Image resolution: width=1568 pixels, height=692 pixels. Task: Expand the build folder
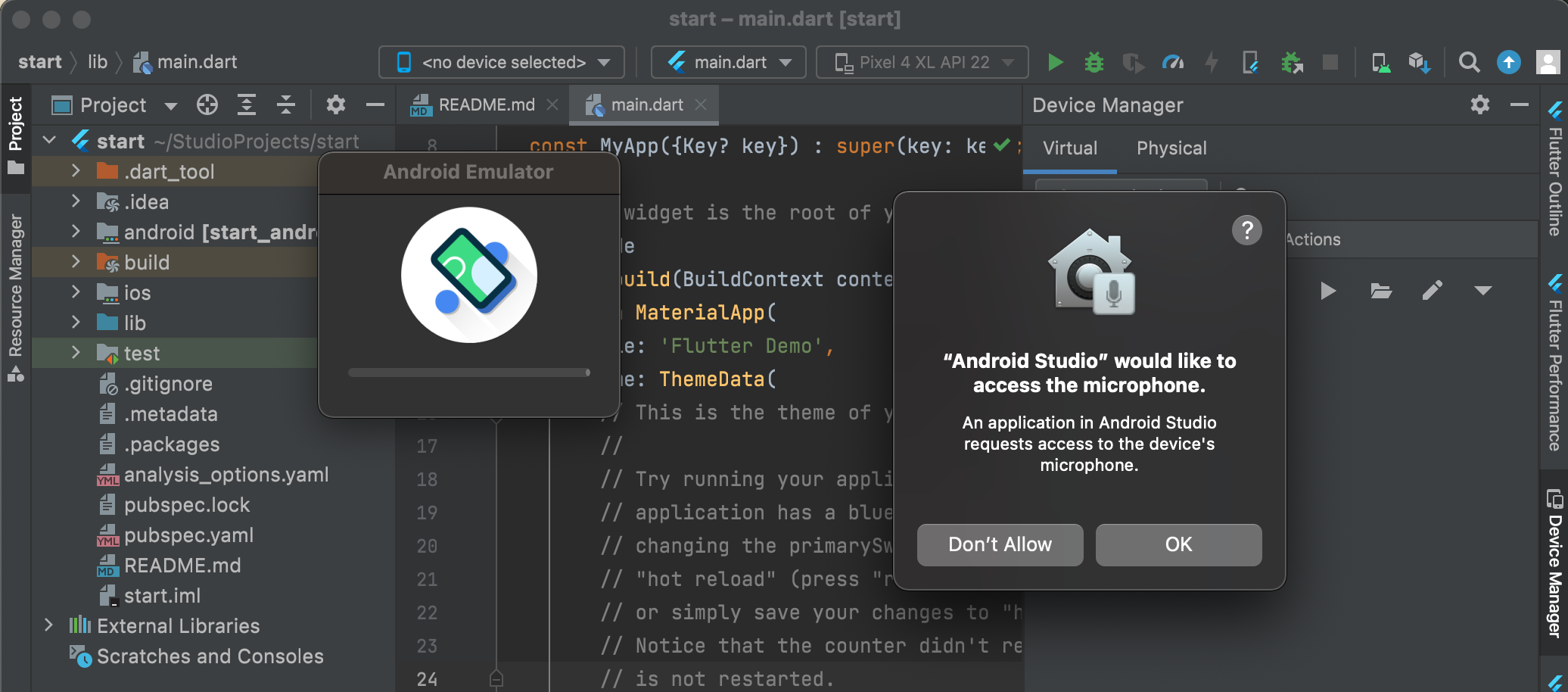[x=76, y=262]
